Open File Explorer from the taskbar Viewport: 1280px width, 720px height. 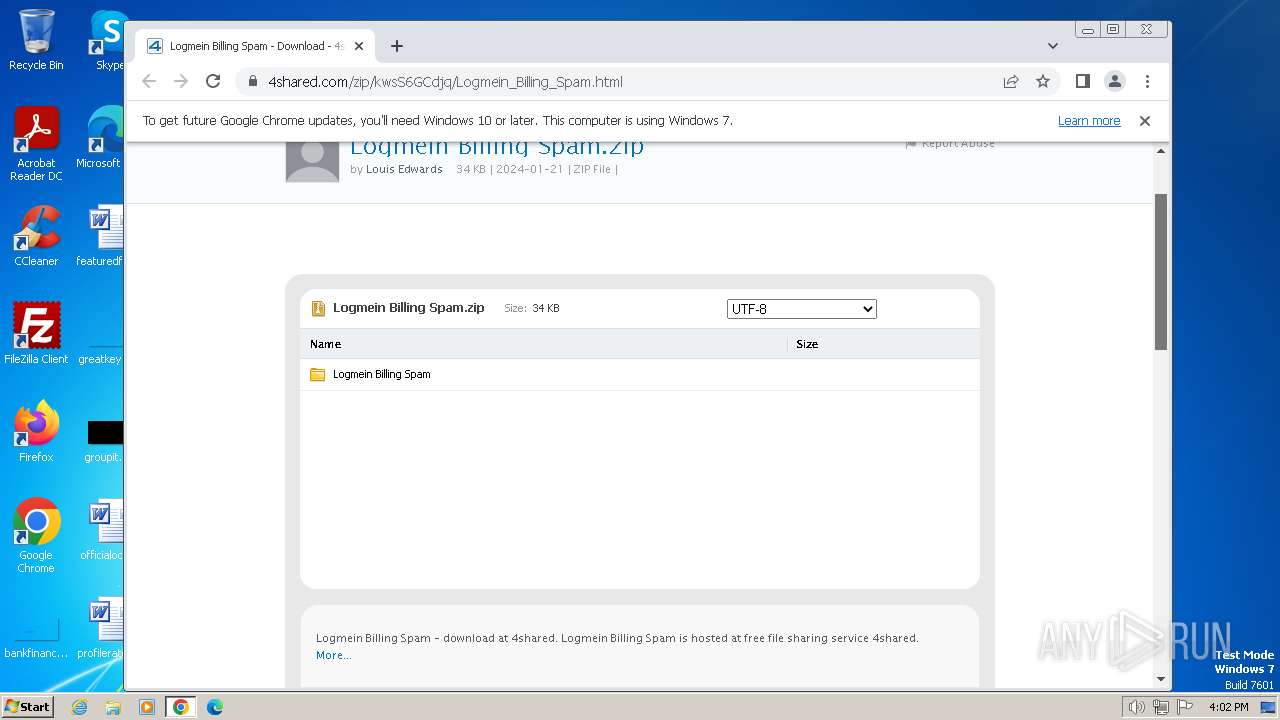[x=113, y=707]
